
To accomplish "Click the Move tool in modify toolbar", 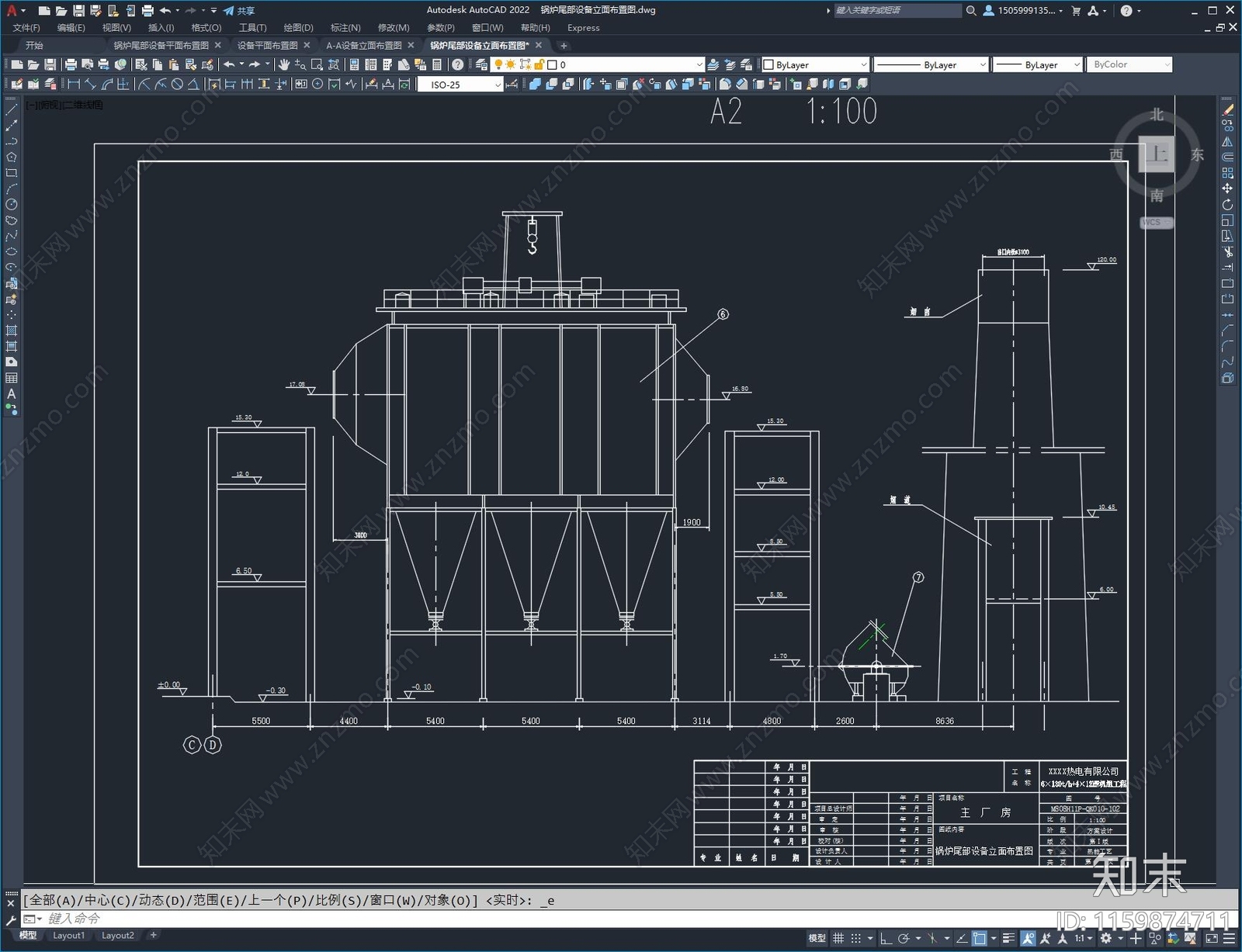I will [1227, 189].
